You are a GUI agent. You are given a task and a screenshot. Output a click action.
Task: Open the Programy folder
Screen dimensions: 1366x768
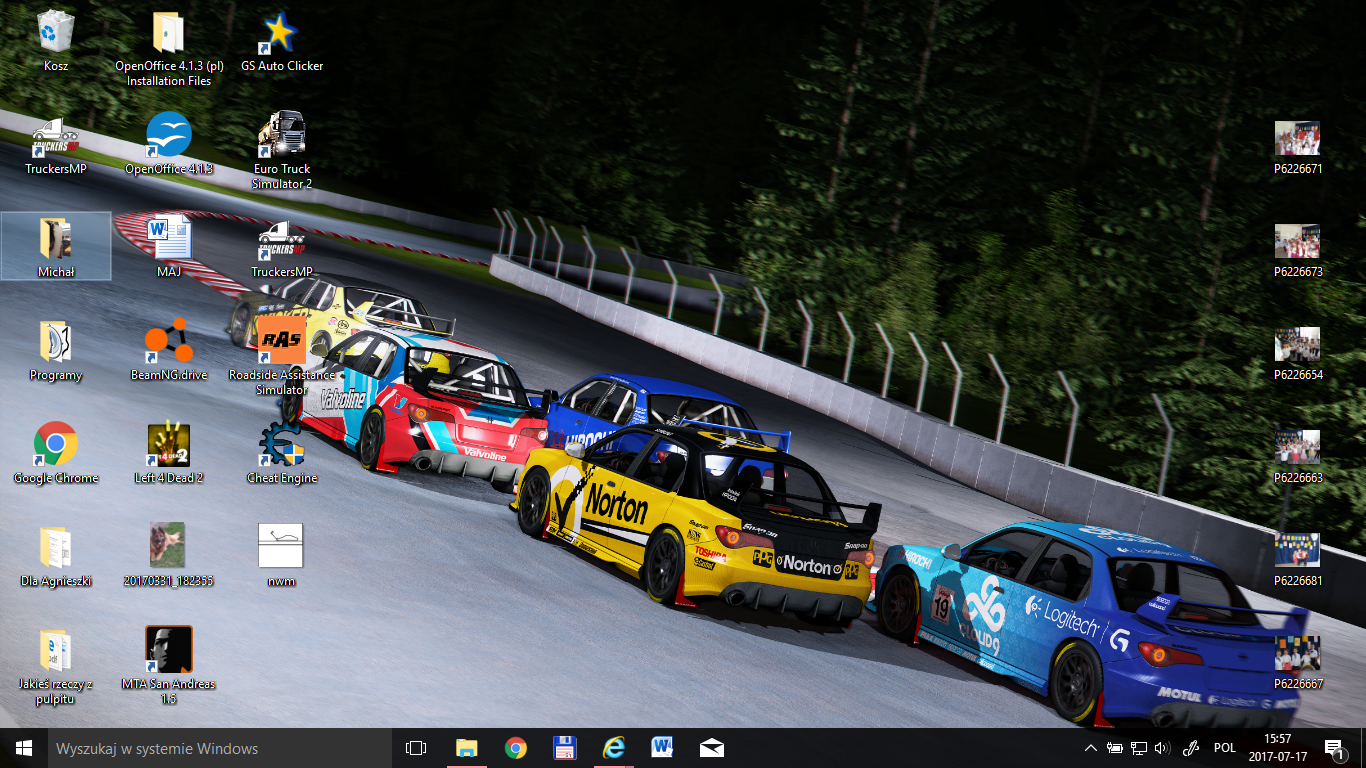pyautogui.click(x=56, y=350)
